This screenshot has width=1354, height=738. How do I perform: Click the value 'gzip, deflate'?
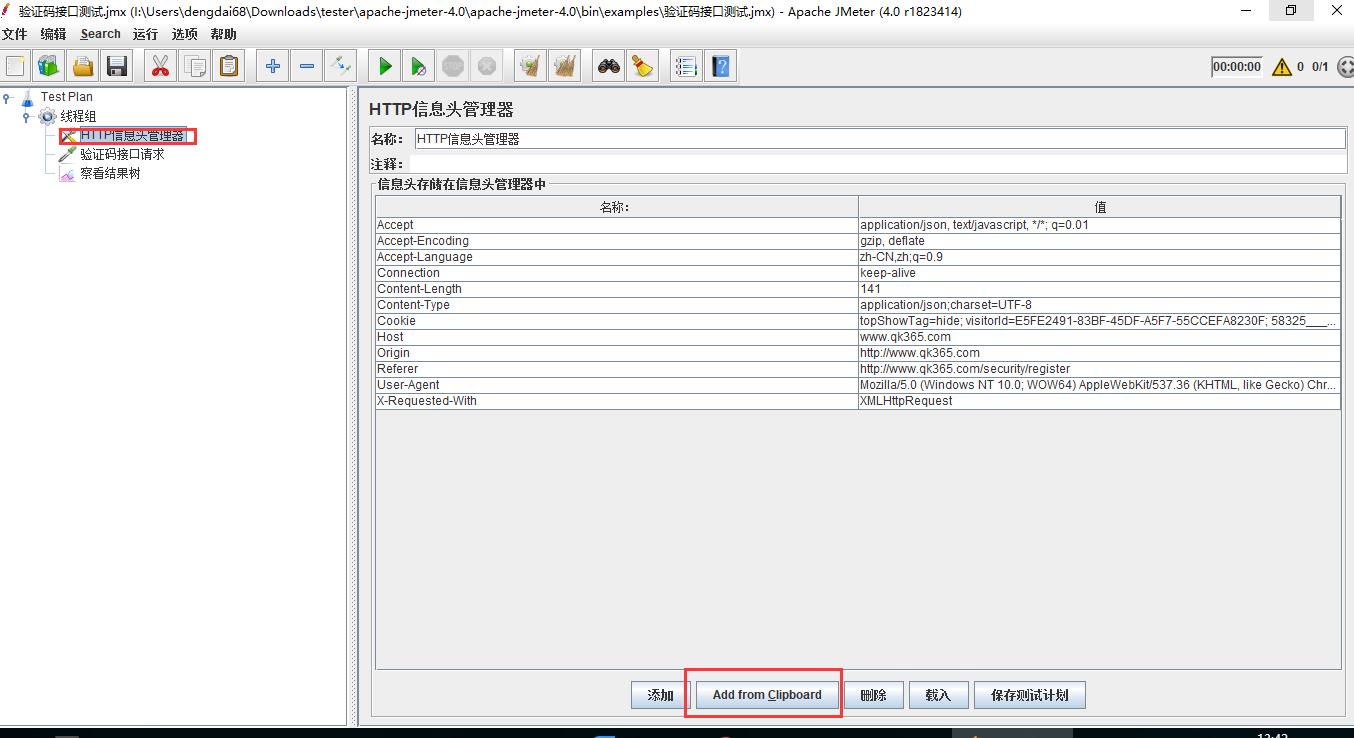click(x=1100, y=241)
